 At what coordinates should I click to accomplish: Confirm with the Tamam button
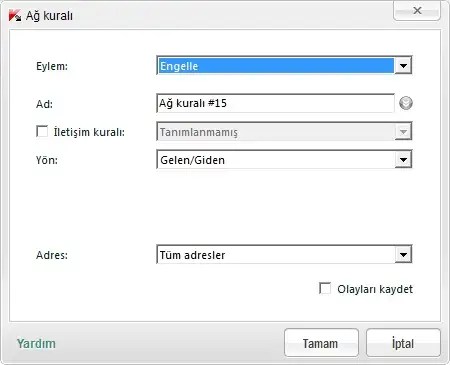coord(321,343)
